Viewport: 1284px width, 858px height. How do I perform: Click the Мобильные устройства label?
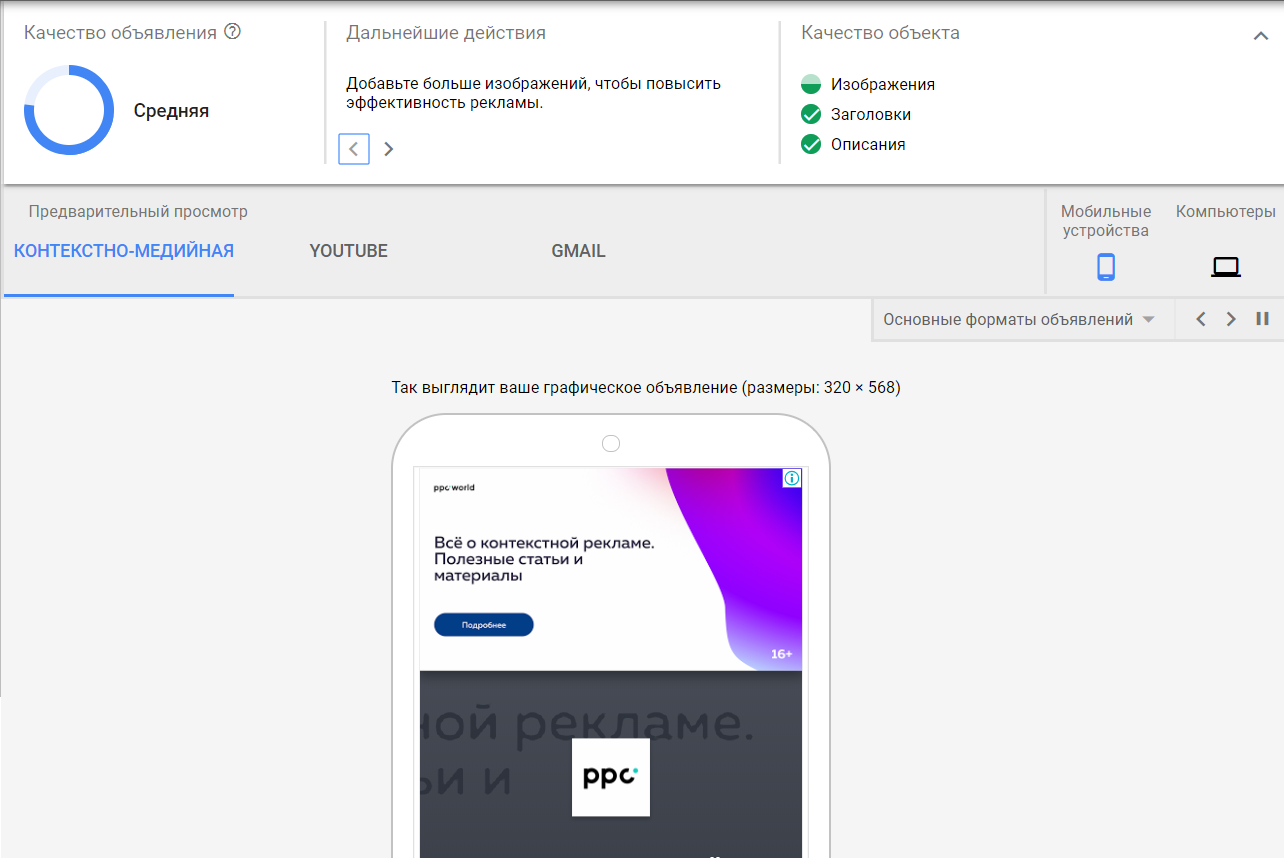tap(1106, 221)
